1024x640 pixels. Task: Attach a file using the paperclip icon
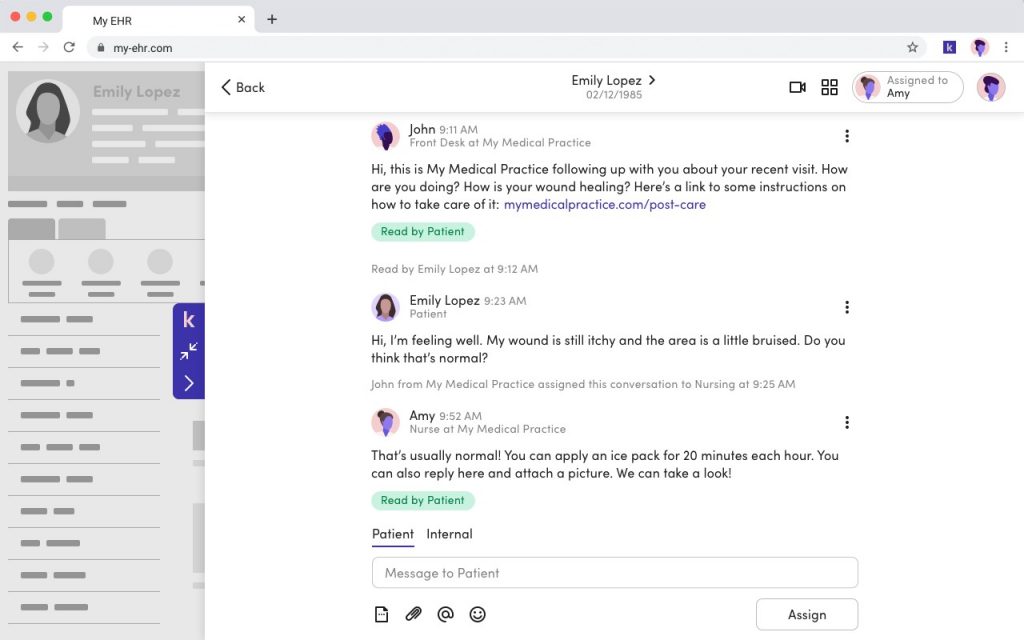[x=413, y=614]
